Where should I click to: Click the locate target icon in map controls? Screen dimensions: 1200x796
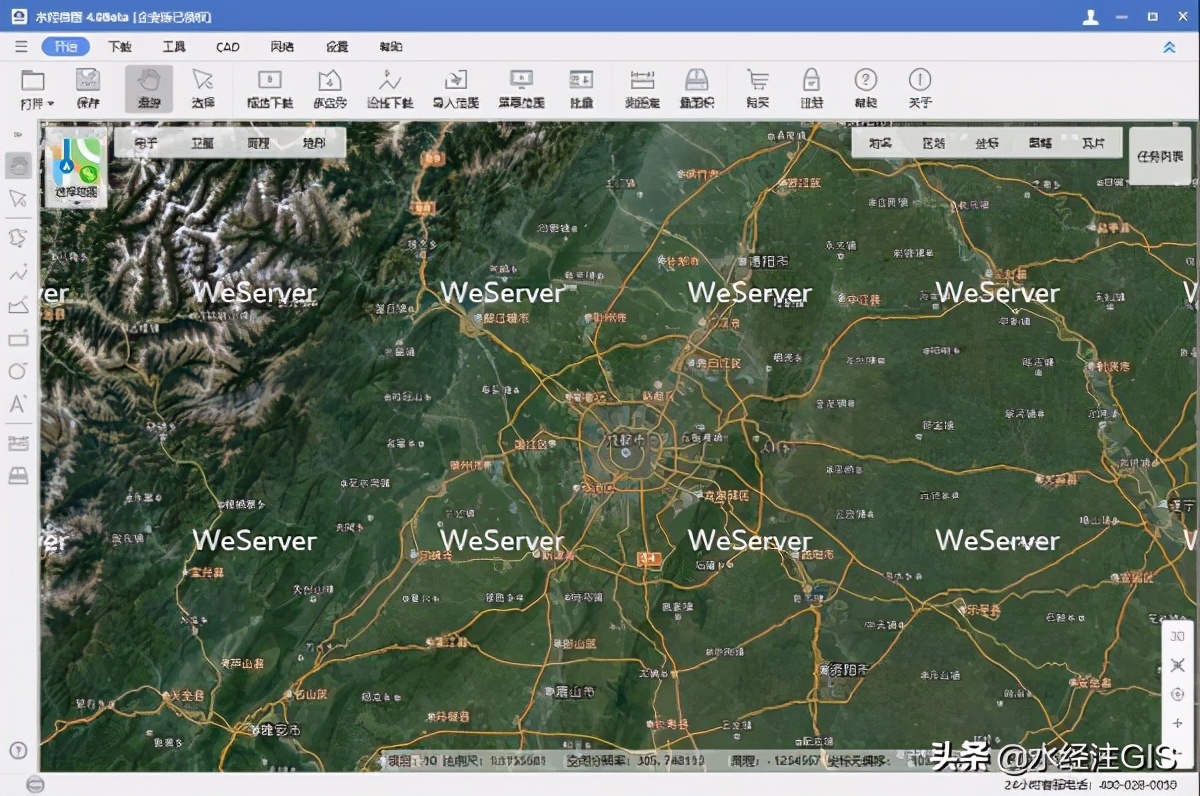(x=1177, y=694)
